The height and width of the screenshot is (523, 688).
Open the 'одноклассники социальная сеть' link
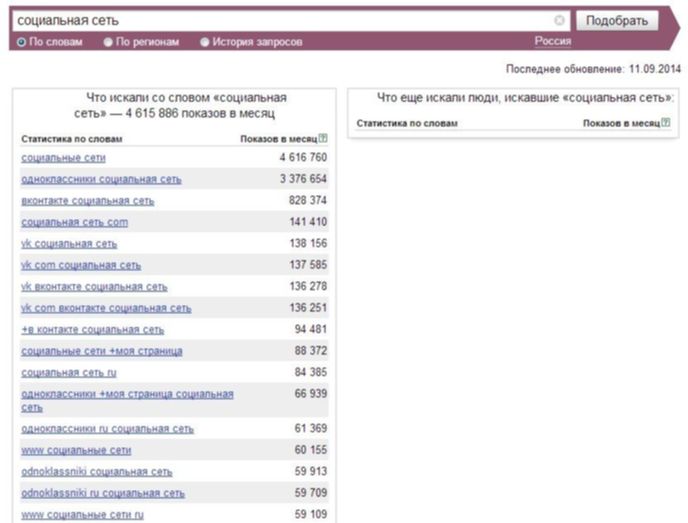click(101, 179)
